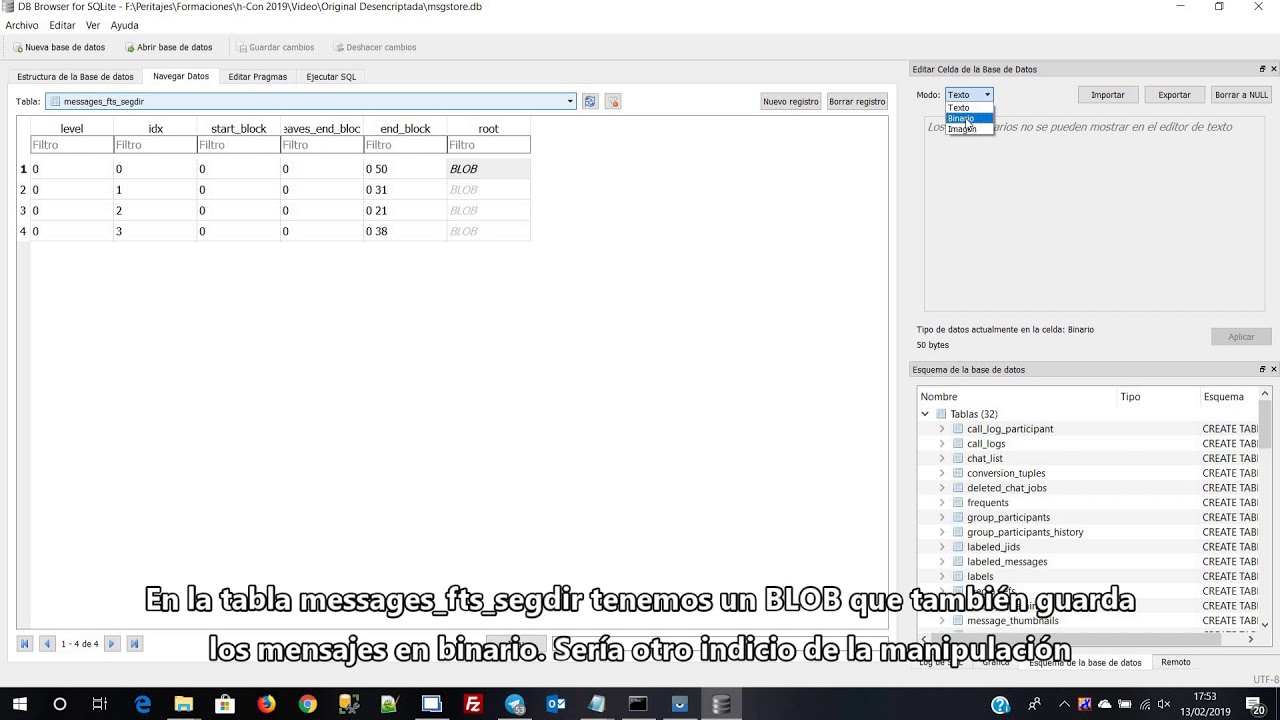Expand the frequents table node
Viewport: 1280px width, 720px height.
941,503
